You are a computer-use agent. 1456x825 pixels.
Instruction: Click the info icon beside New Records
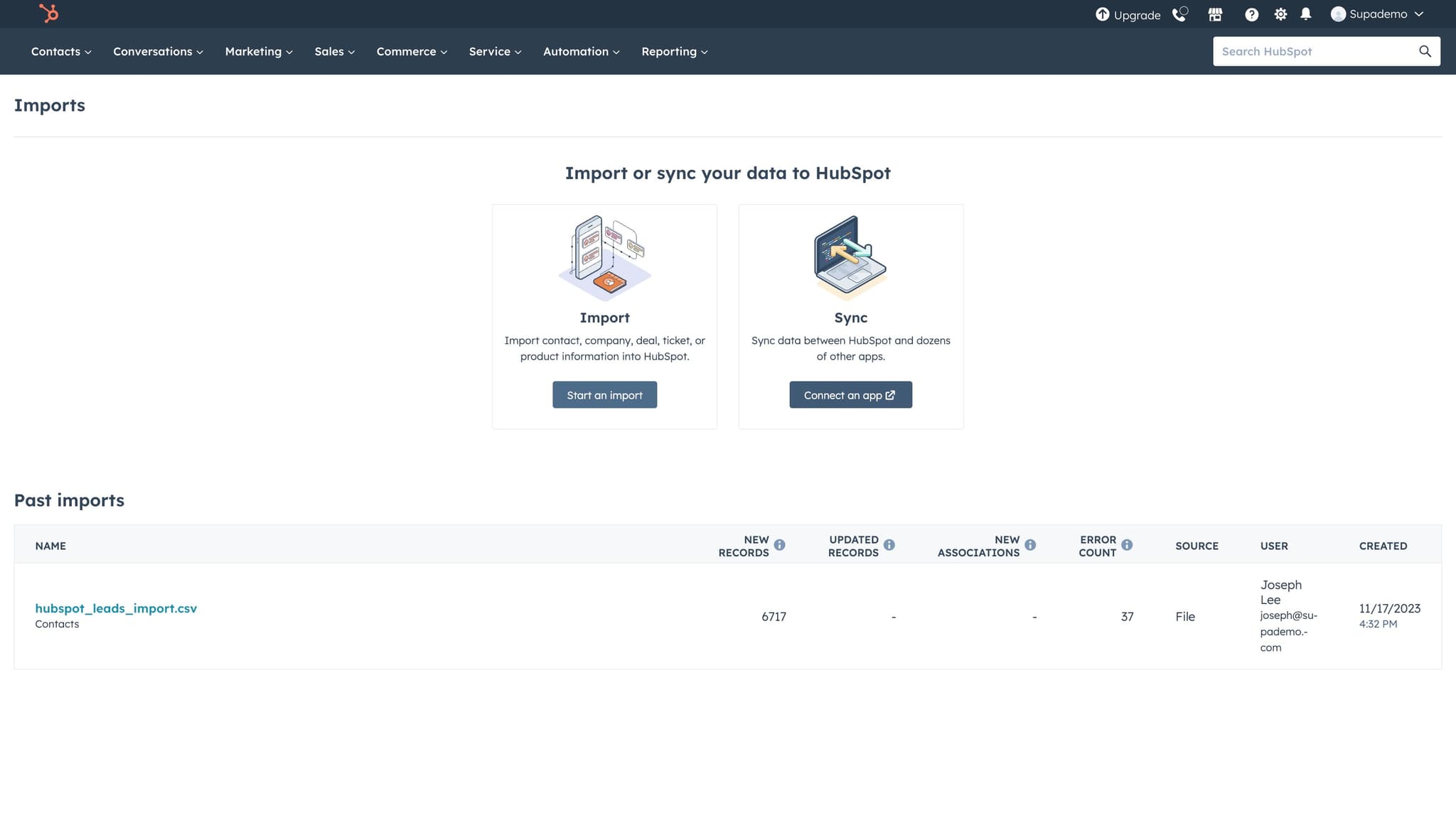[780, 545]
